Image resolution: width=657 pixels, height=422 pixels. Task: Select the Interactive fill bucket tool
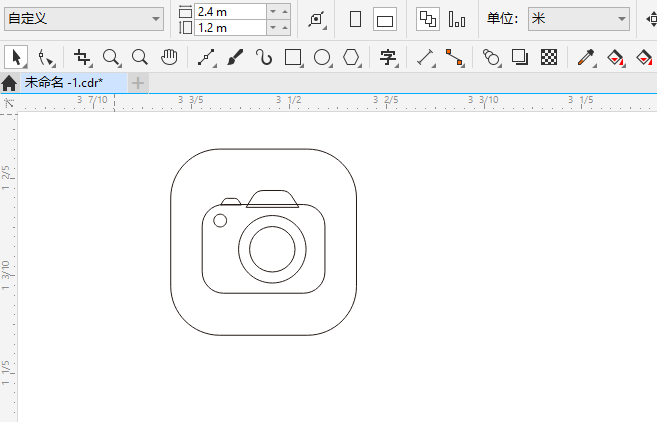click(x=616, y=57)
